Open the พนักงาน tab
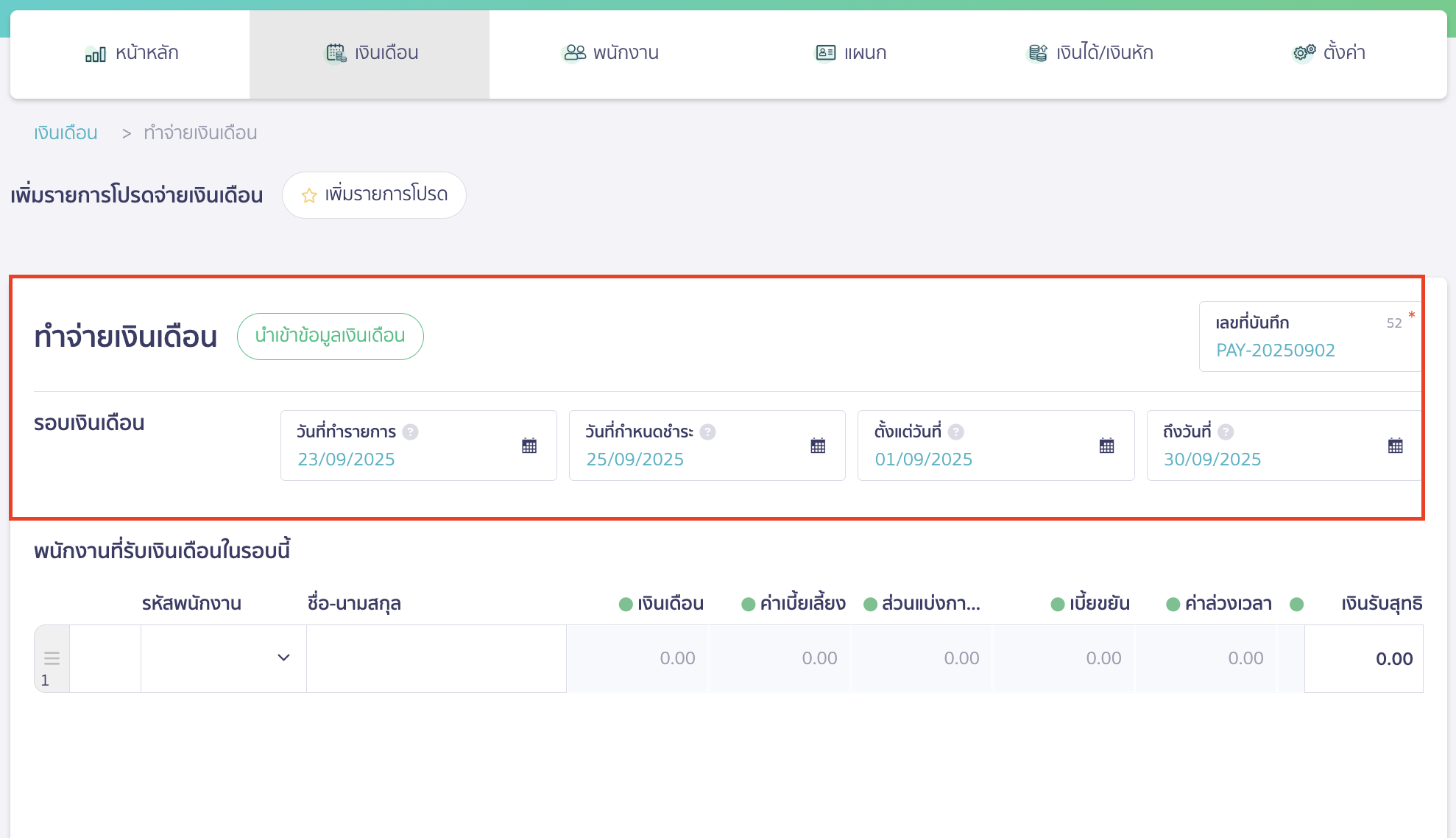This screenshot has height=838, width=1456. coord(610,53)
